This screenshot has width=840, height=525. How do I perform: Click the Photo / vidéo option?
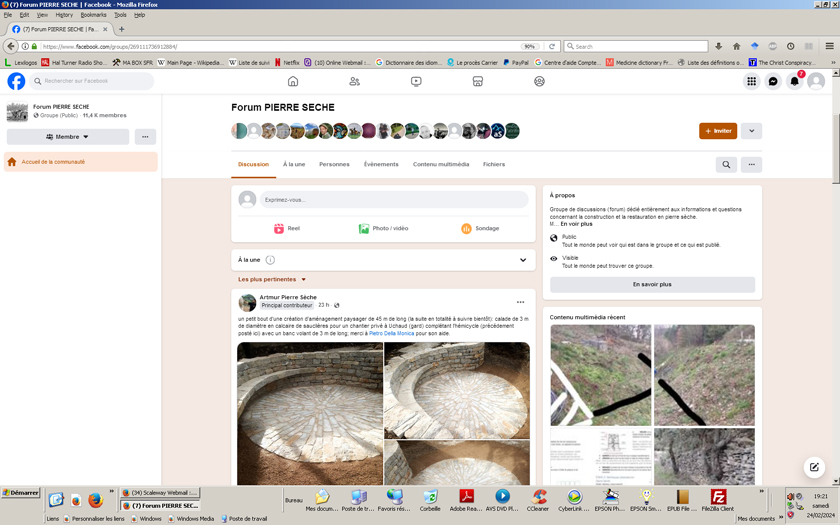(x=384, y=228)
